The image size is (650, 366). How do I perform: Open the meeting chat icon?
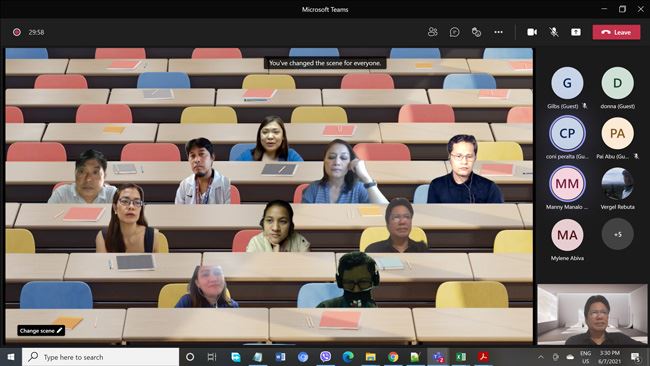click(454, 32)
